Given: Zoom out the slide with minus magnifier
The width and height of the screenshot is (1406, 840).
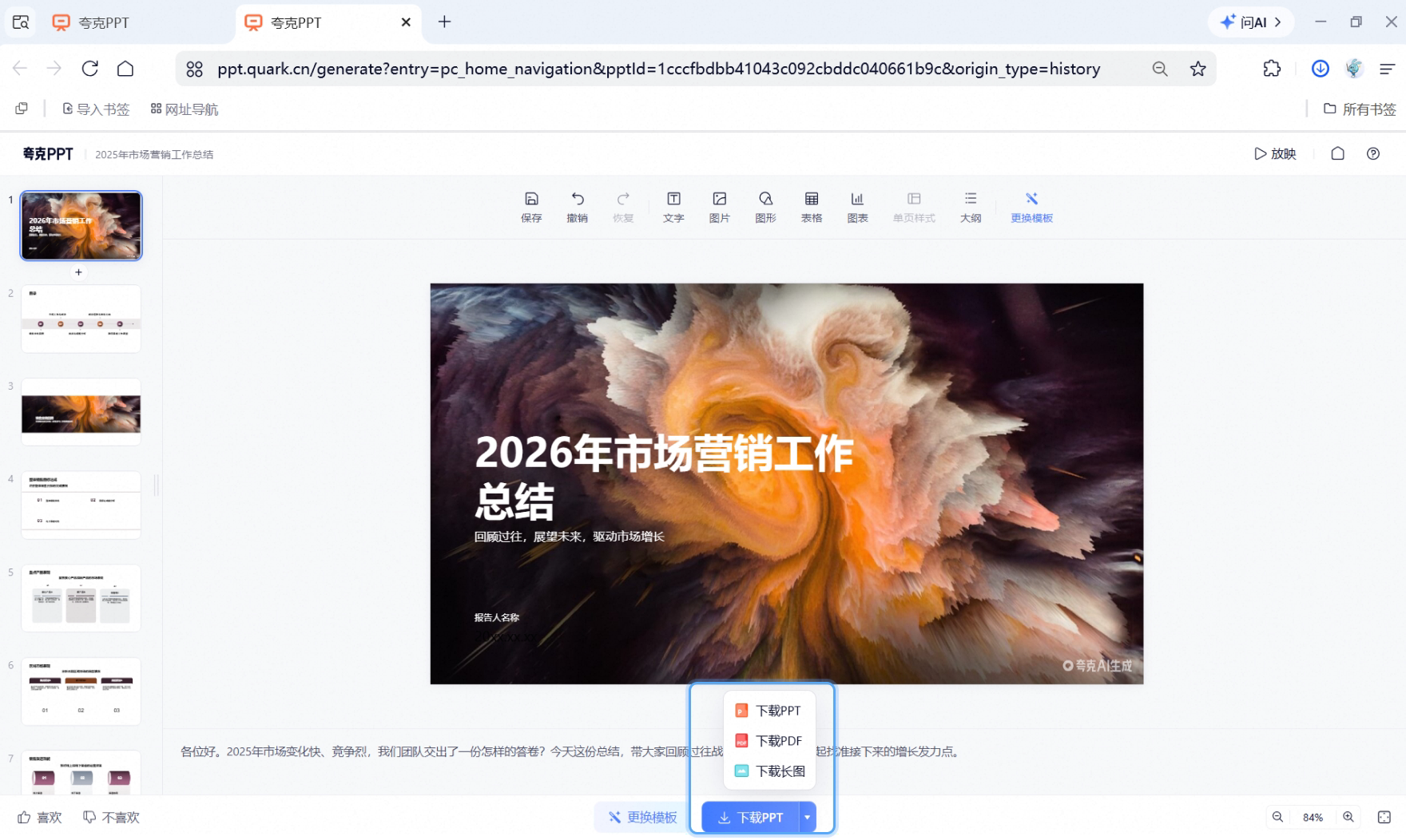Looking at the screenshot, I should (x=1277, y=817).
